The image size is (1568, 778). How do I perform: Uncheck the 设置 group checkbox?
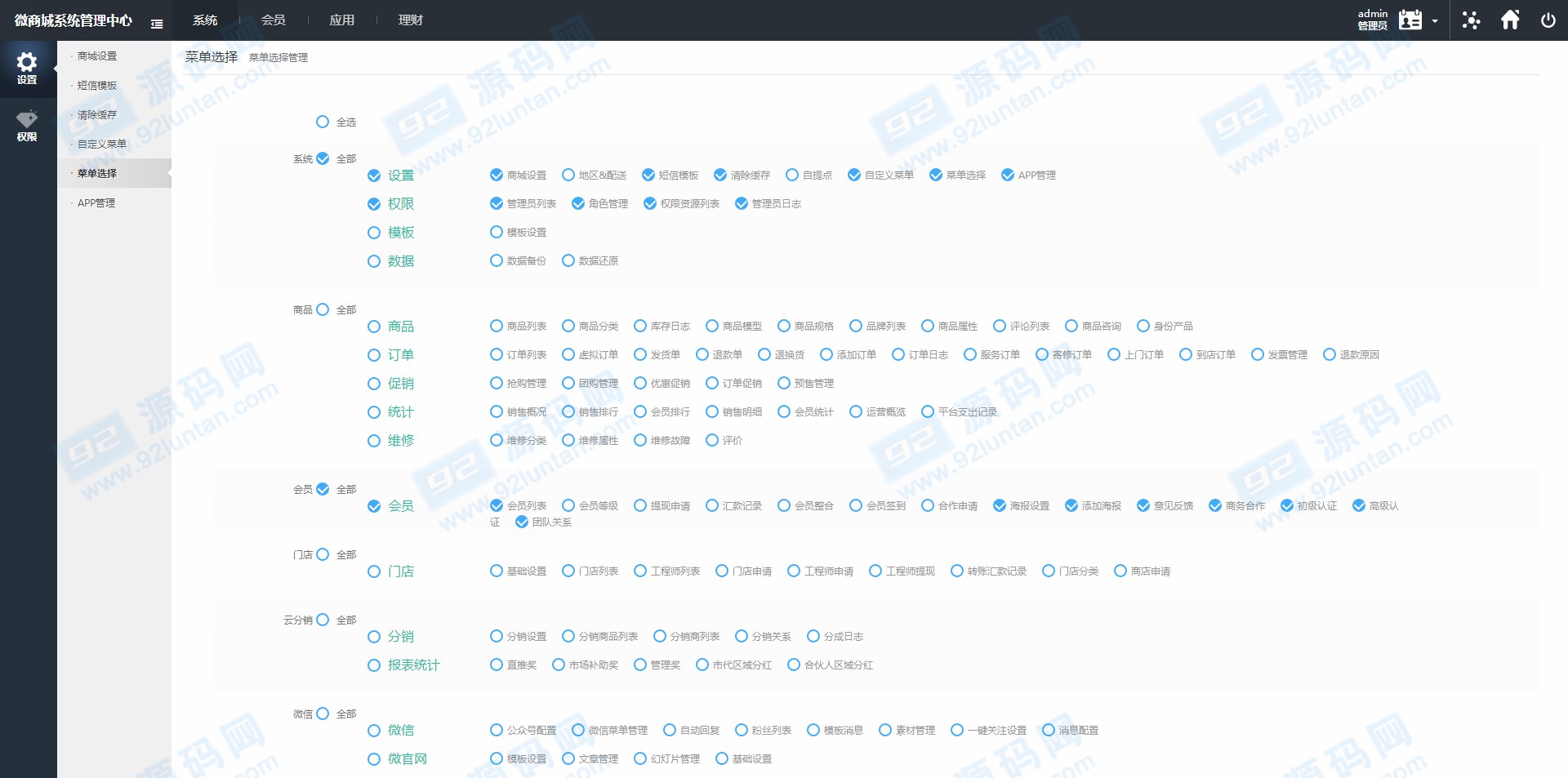point(374,176)
